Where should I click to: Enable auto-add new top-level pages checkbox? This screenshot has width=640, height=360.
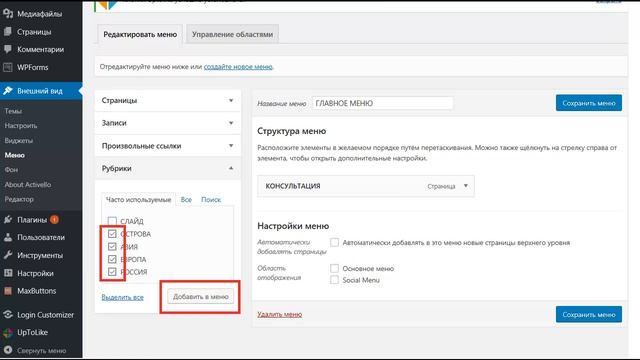pos(334,242)
